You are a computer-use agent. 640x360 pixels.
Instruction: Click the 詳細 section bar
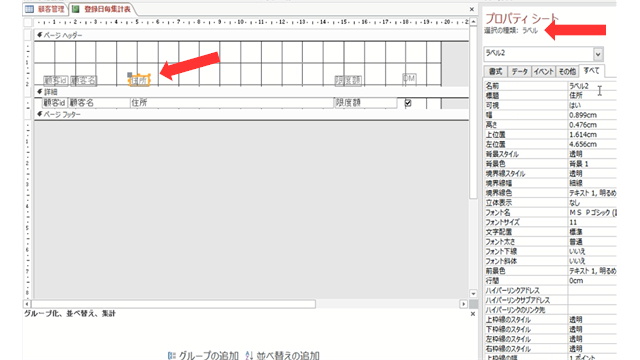click(251, 92)
